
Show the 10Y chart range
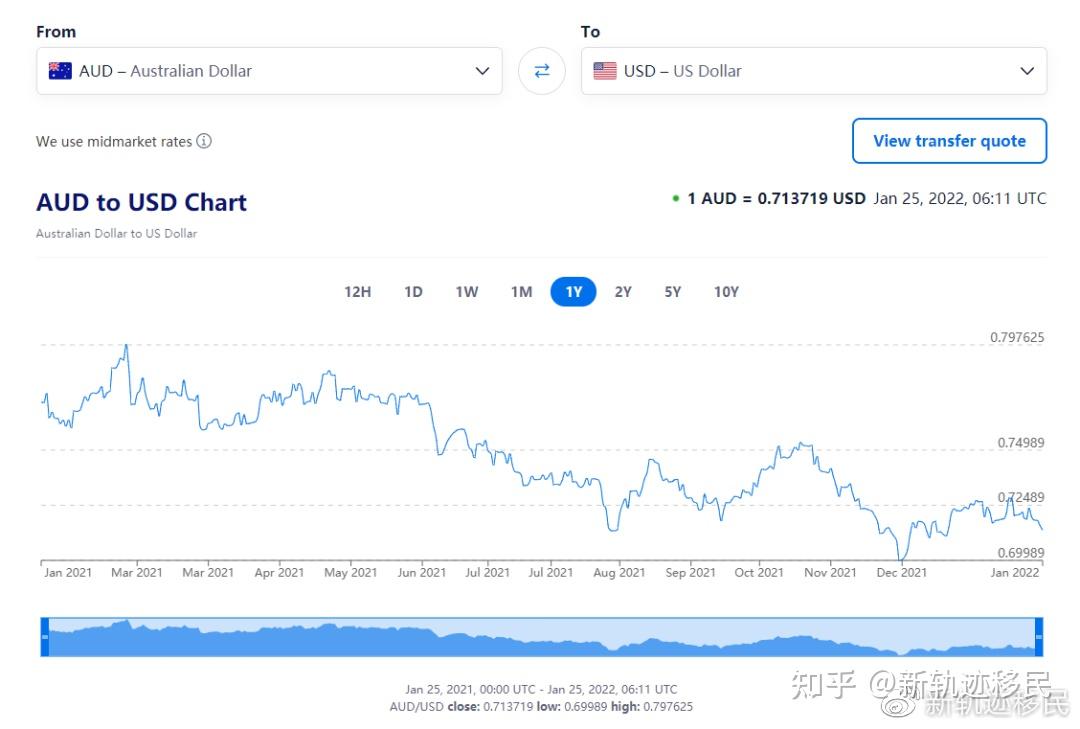(x=726, y=292)
